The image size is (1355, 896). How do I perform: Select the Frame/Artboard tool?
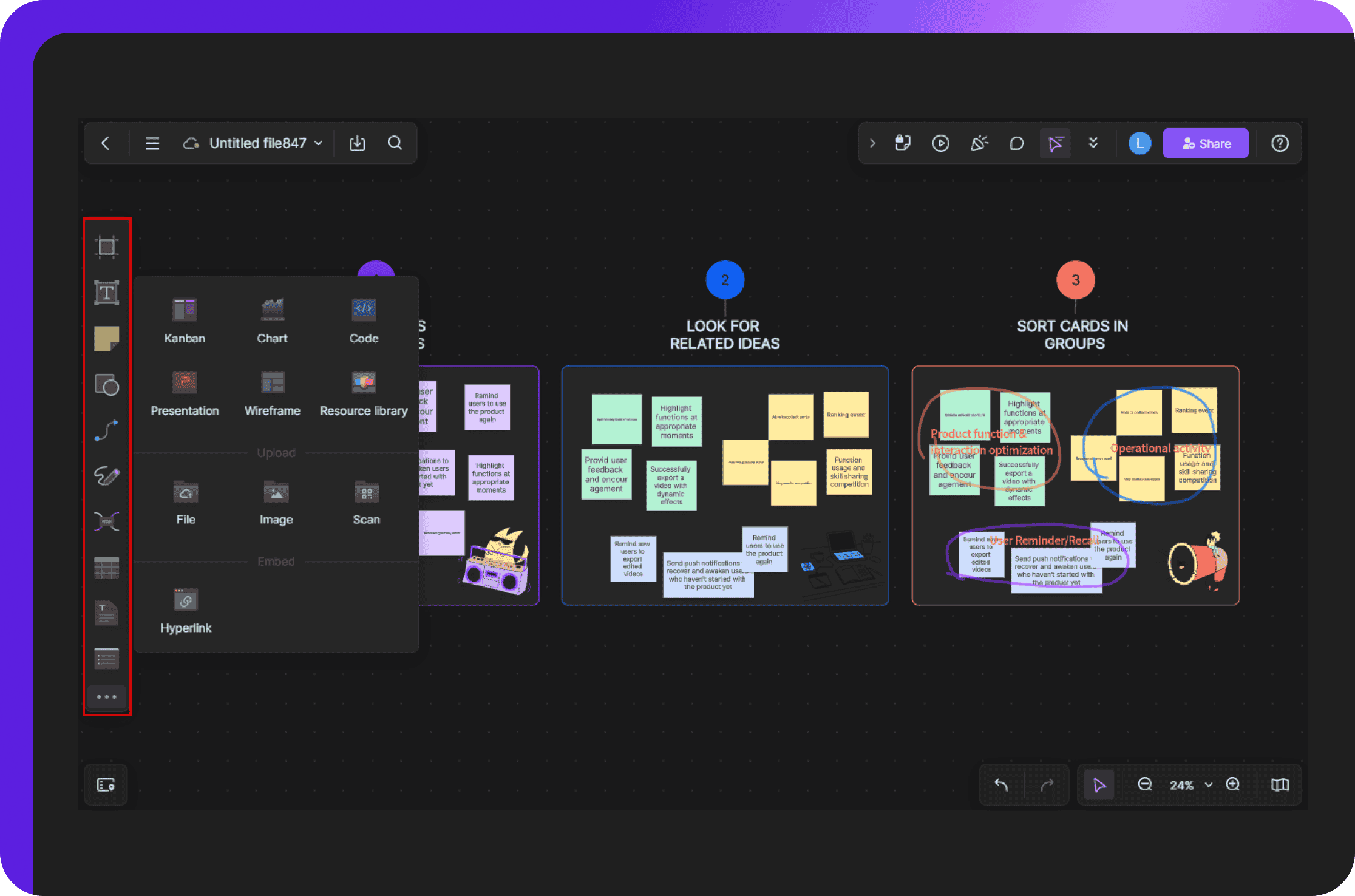(107, 245)
